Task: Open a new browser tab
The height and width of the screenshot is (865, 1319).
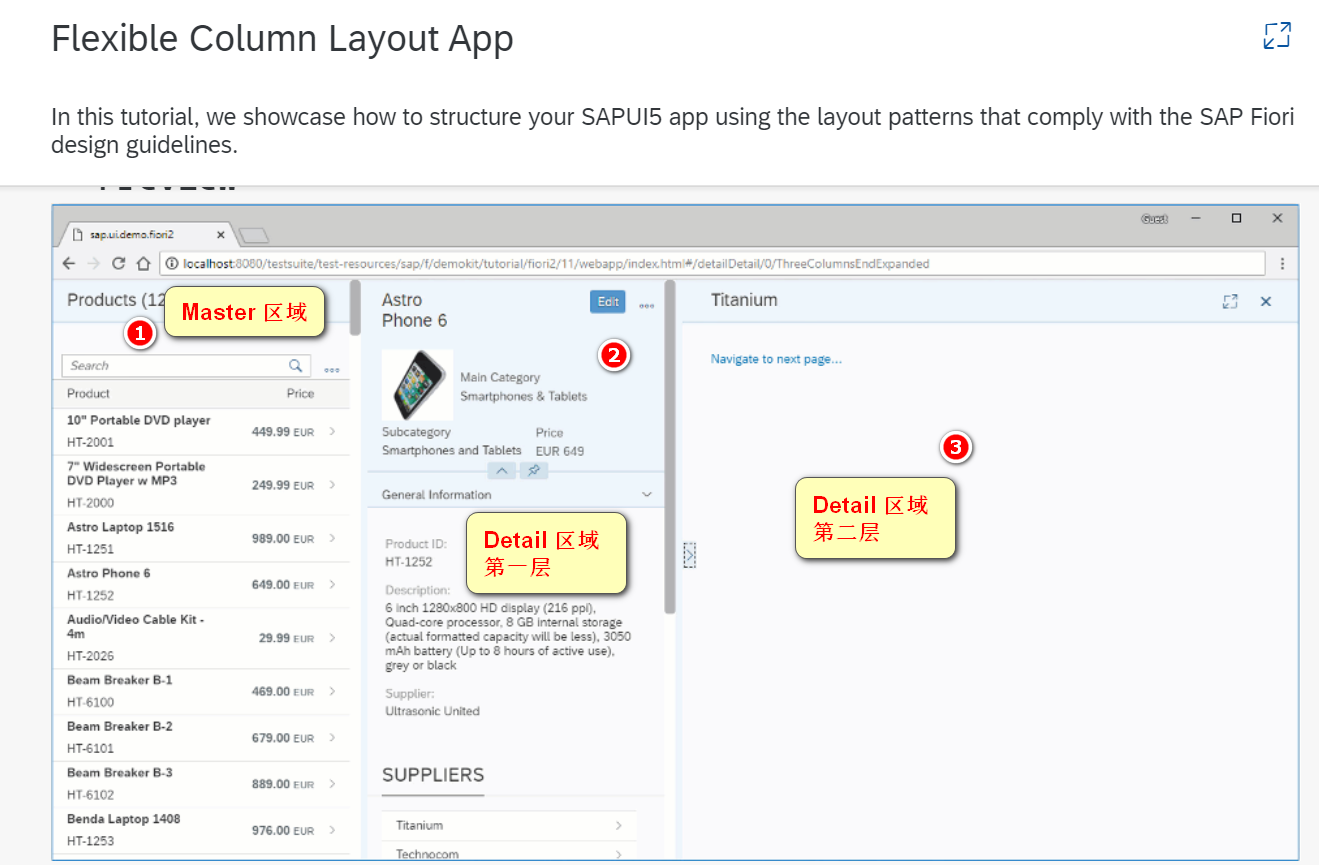Action: click(x=254, y=236)
